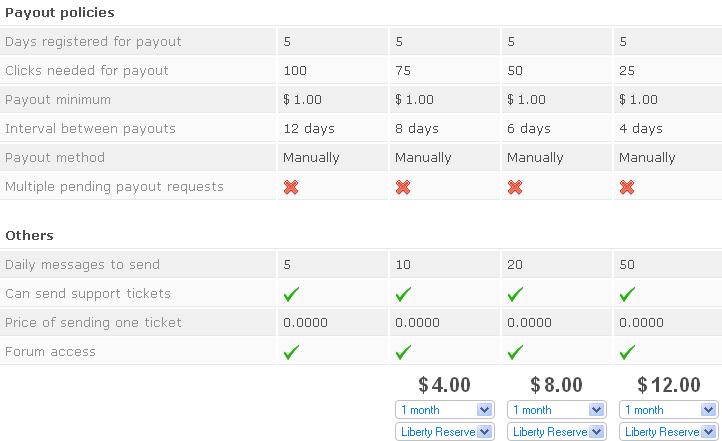Click red cross in 6 days column

pos(515,187)
